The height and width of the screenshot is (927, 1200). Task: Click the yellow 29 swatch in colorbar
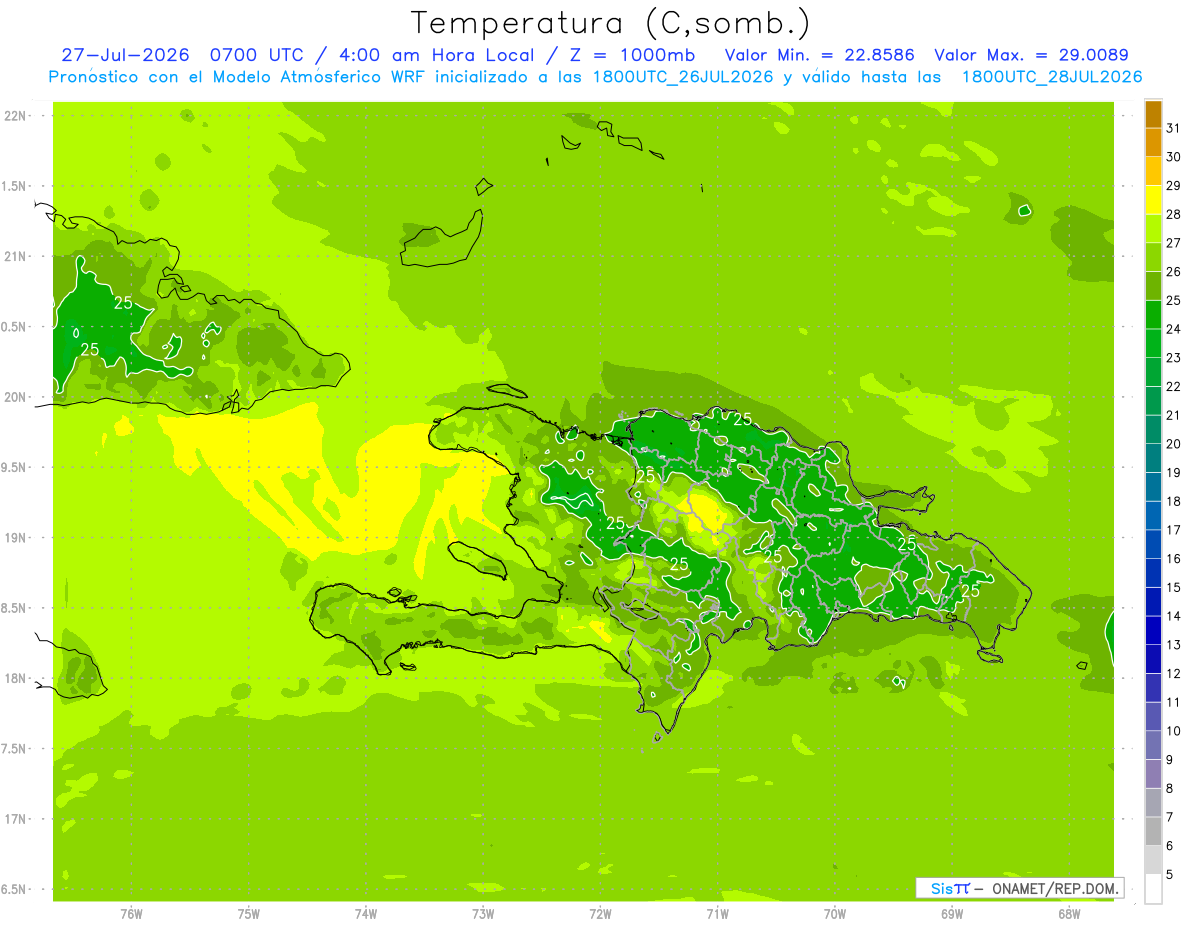tap(1153, 199)
